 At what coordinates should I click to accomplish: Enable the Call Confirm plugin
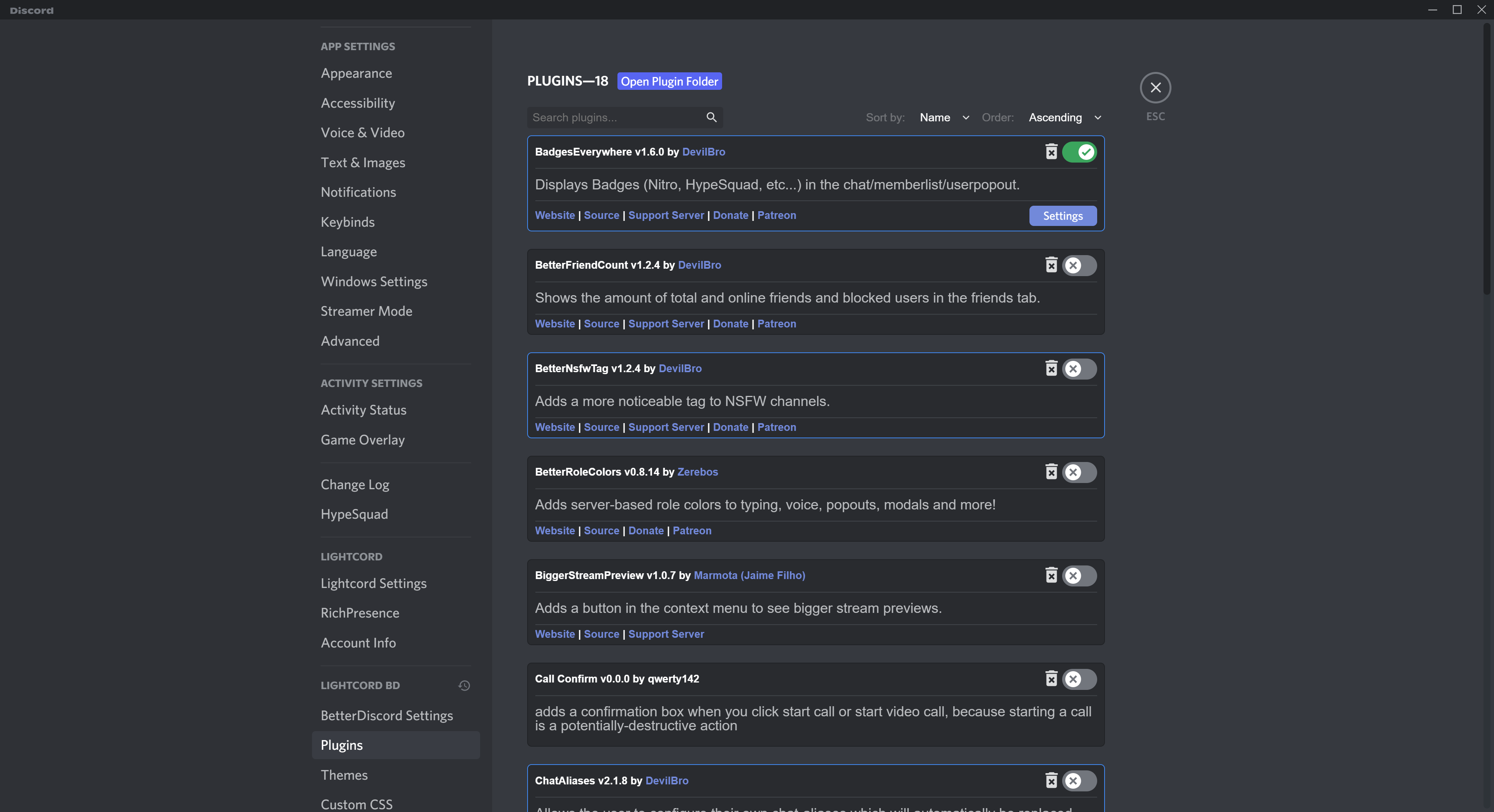point(1079,679)
